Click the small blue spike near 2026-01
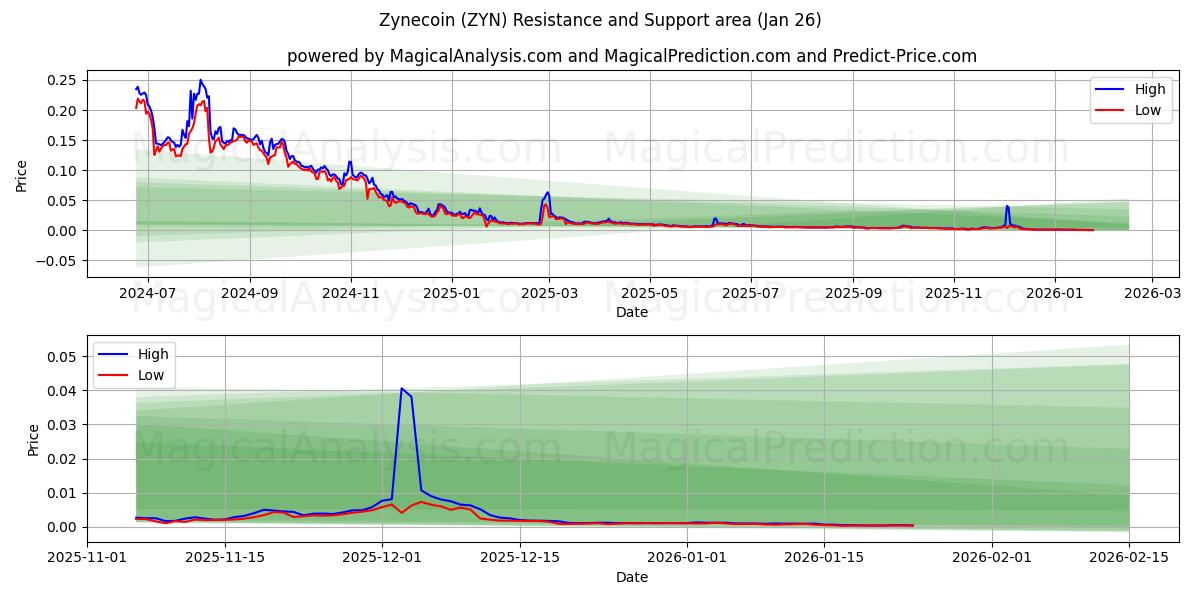 [x=1007, y=211]
